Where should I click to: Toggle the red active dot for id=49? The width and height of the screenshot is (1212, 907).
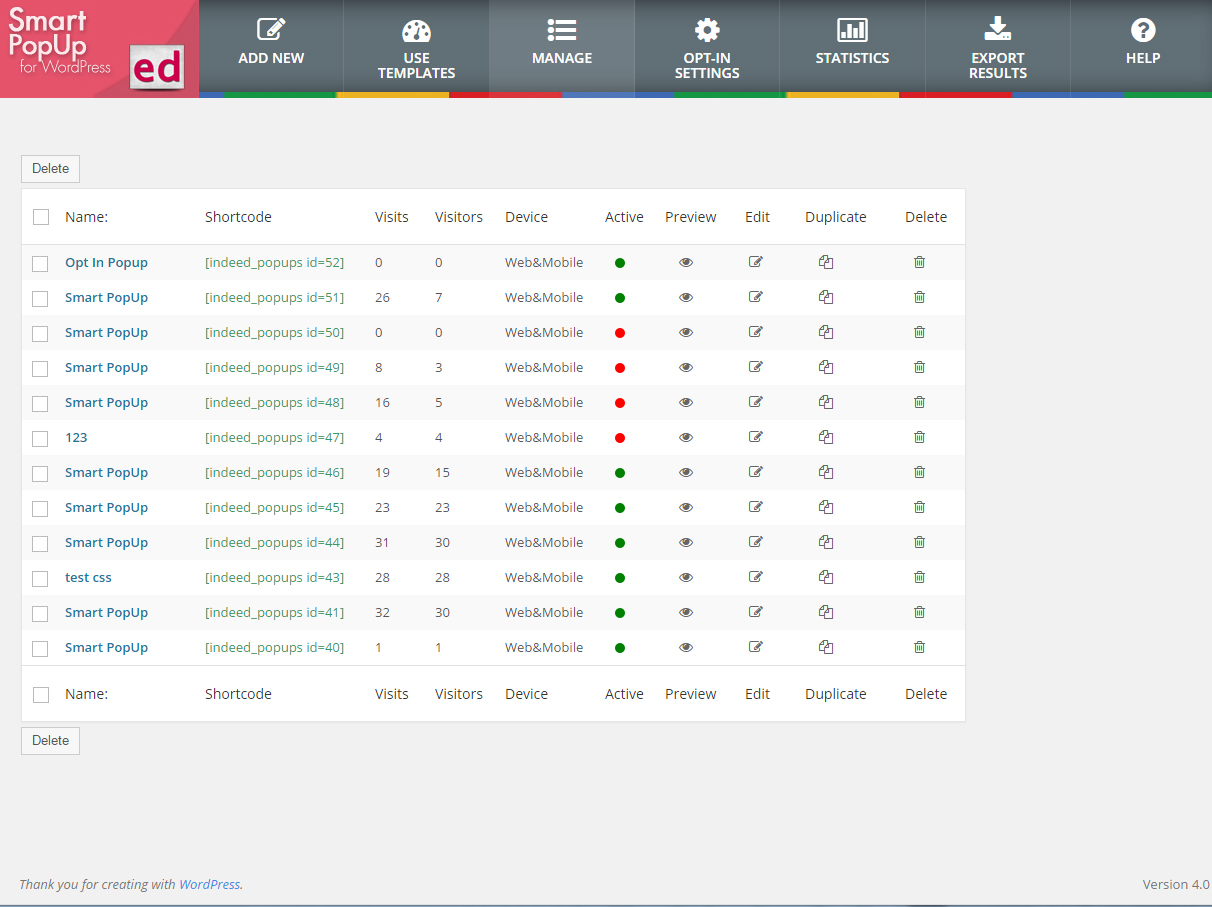pyautogui.click(x=620, y=368)
